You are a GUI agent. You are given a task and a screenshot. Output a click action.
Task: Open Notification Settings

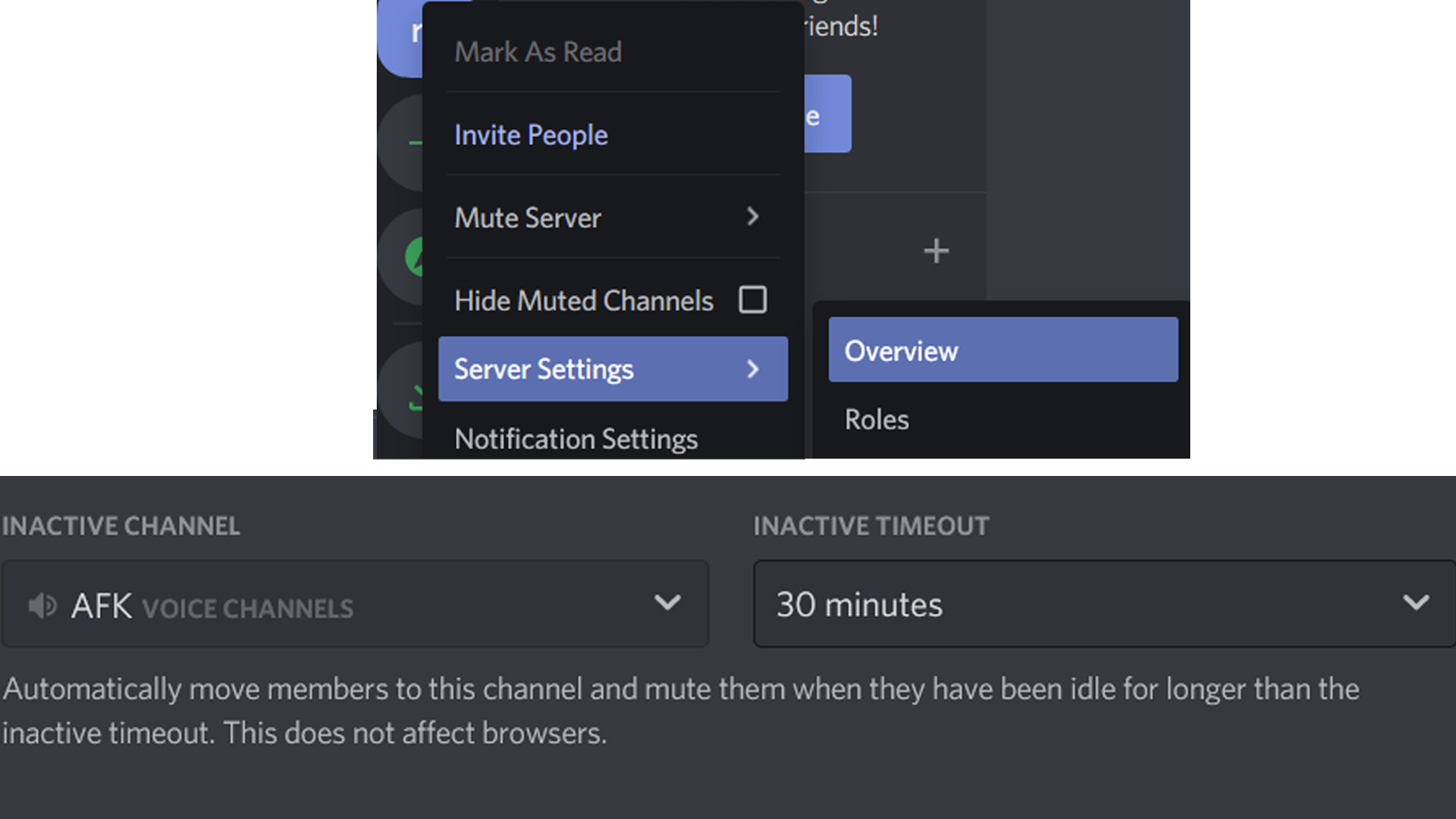[x=575, y=438]
